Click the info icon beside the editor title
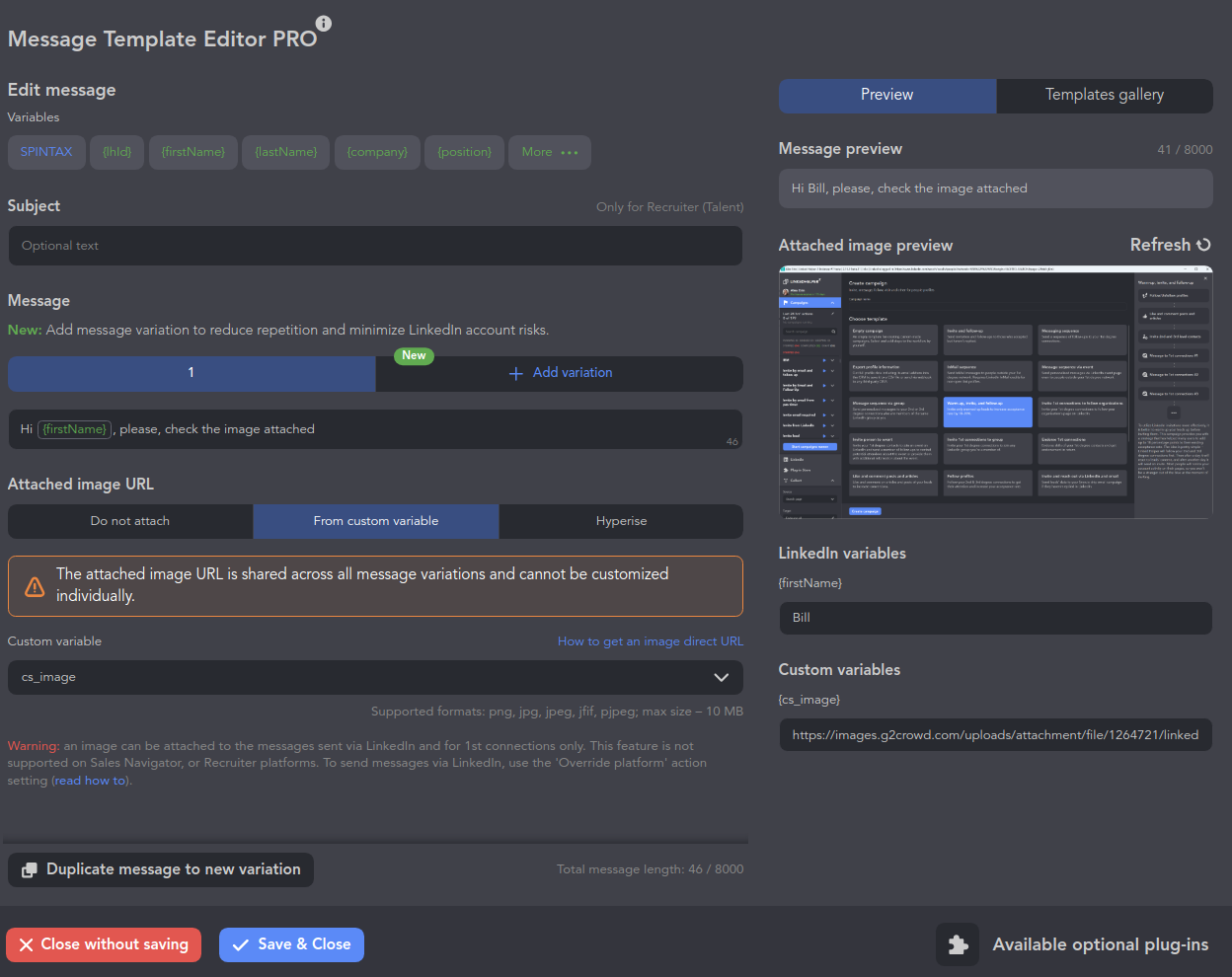The width and height of the screenshot is (1232, 977). tap(323, 24)
